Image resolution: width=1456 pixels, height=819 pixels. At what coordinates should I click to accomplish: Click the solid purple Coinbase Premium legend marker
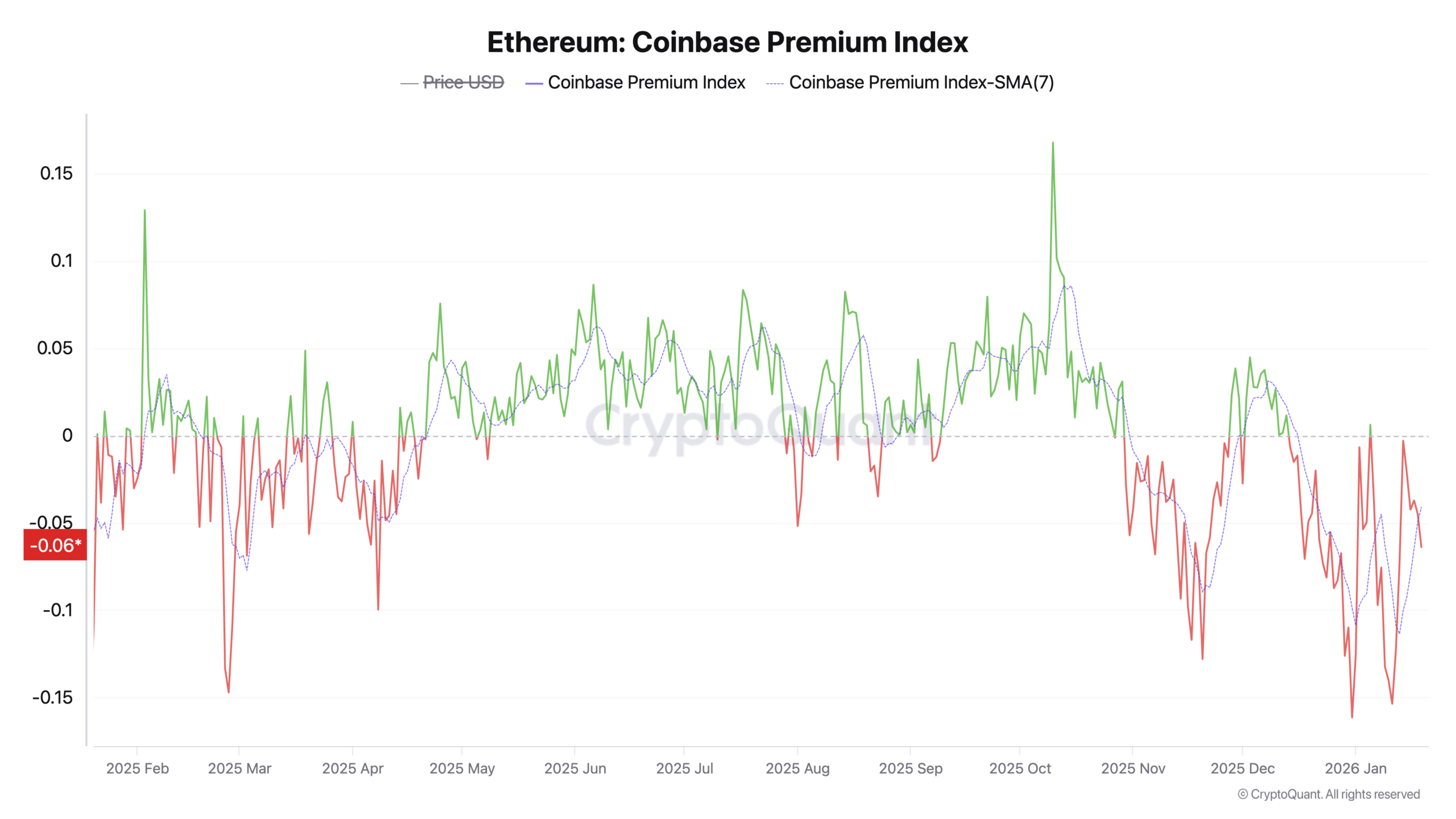(x=534, y=84)
